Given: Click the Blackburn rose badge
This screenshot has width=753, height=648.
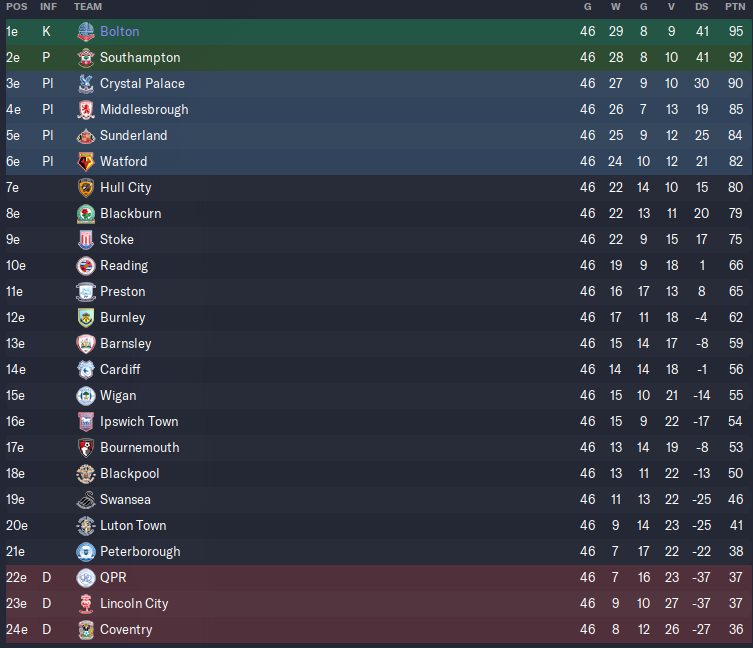Looking at the screenshot, I should (86, 213).
